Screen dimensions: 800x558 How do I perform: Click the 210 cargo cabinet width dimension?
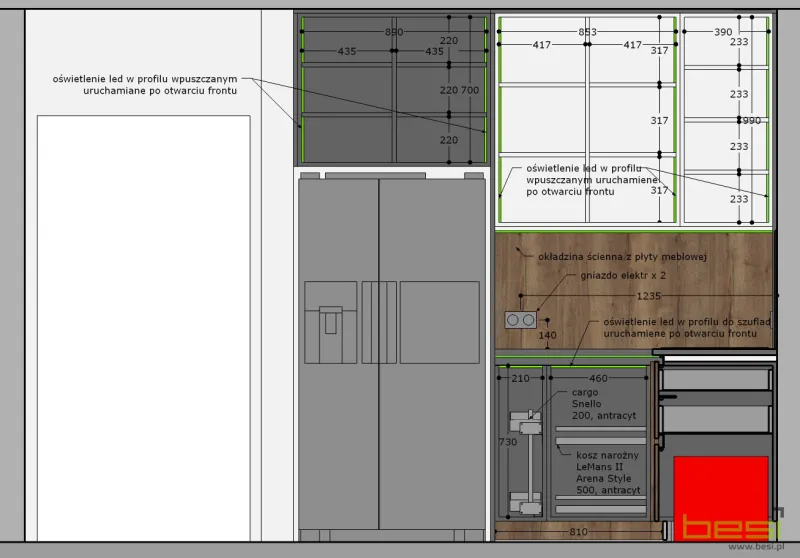pos(520,378)
